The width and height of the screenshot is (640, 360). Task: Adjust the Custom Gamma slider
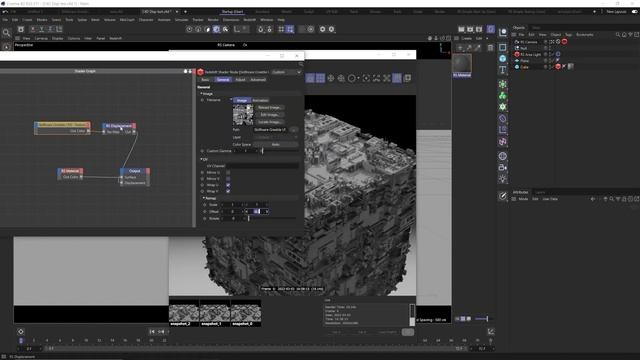pos(280,151)
